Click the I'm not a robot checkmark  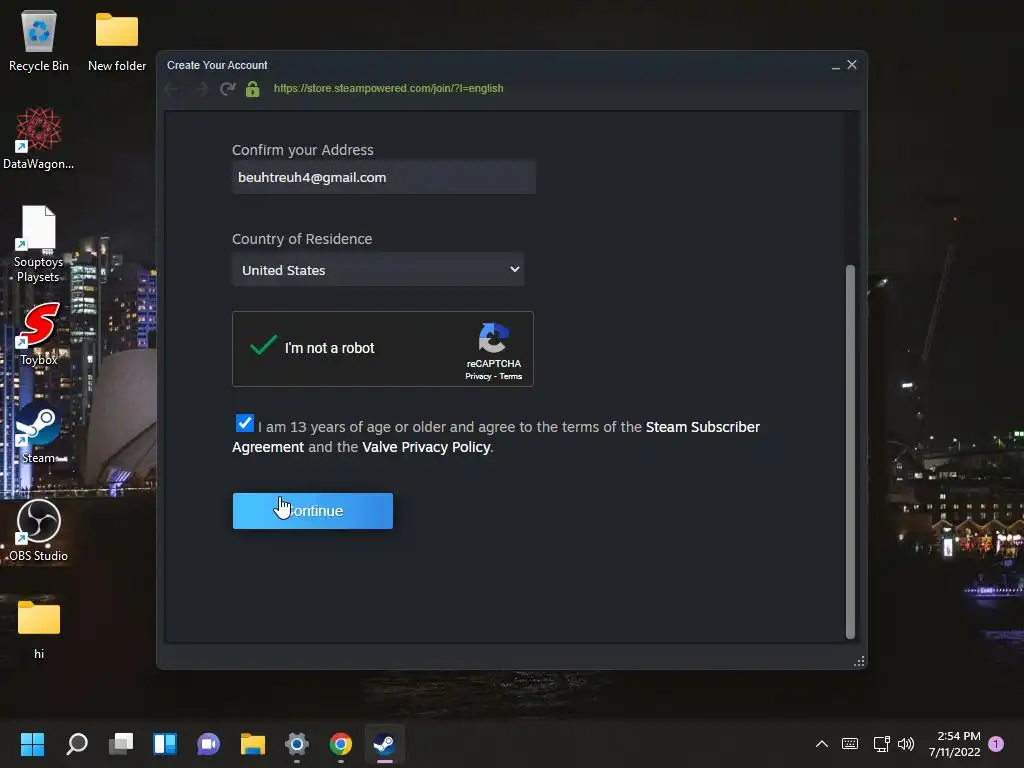pos(263,345)
